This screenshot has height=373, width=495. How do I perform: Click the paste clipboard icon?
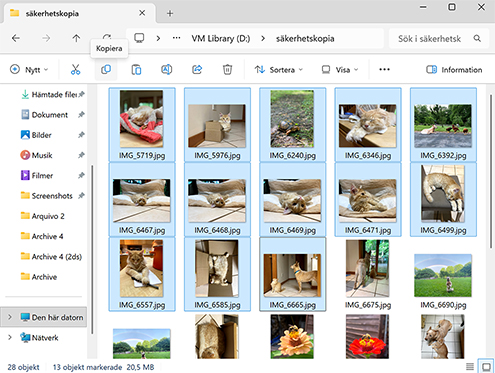136,70
